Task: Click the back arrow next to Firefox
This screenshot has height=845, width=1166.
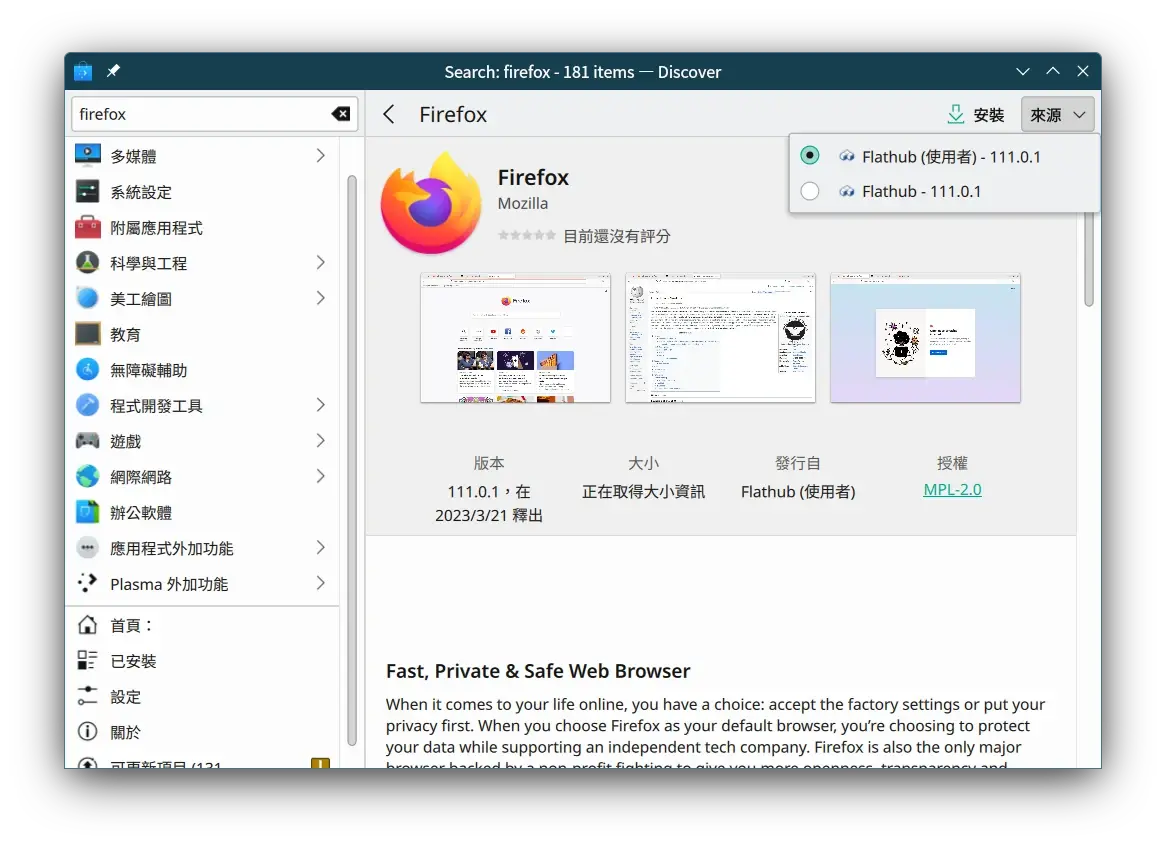Action: coord(389,114)
